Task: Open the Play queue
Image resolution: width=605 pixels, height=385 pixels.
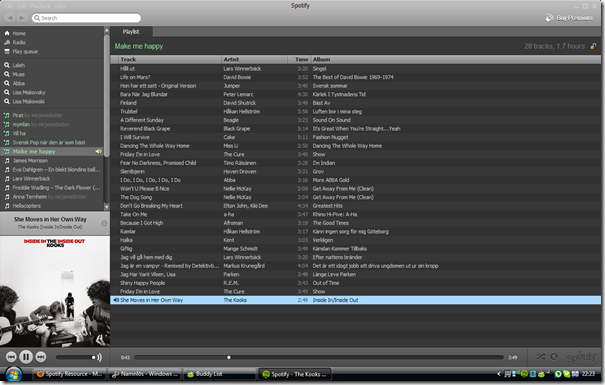Action: click(x=25, y=52)
